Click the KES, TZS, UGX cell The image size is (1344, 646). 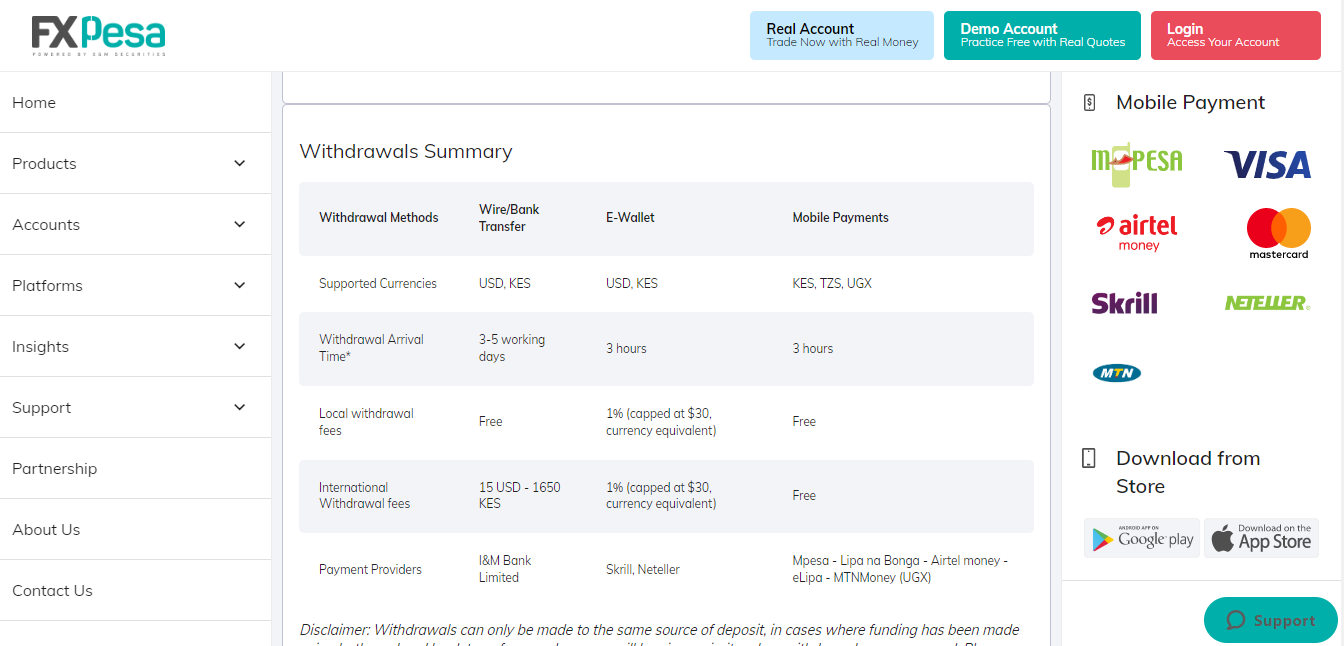(x=832, y=283)
